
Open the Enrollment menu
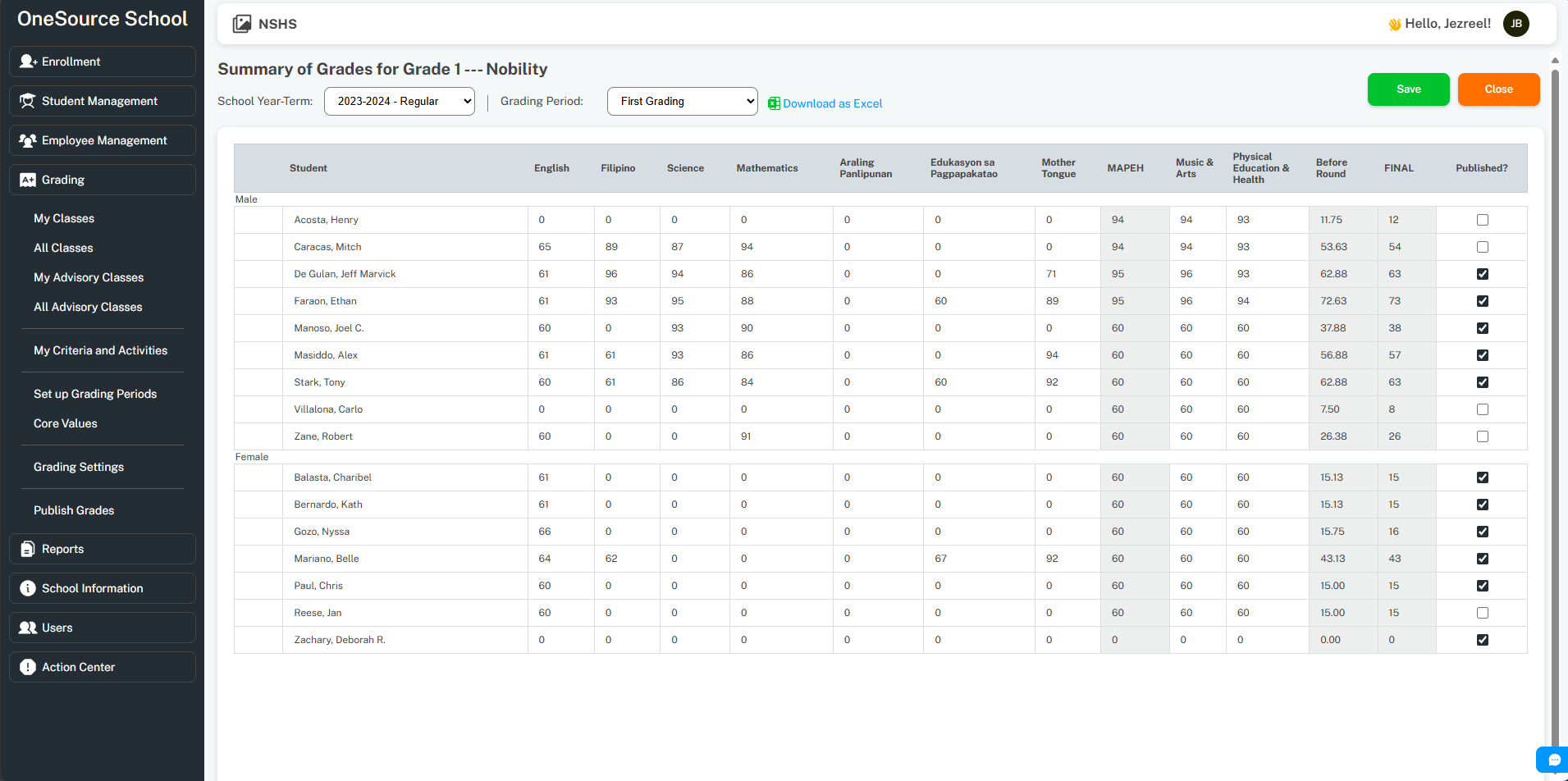[103, 62]
